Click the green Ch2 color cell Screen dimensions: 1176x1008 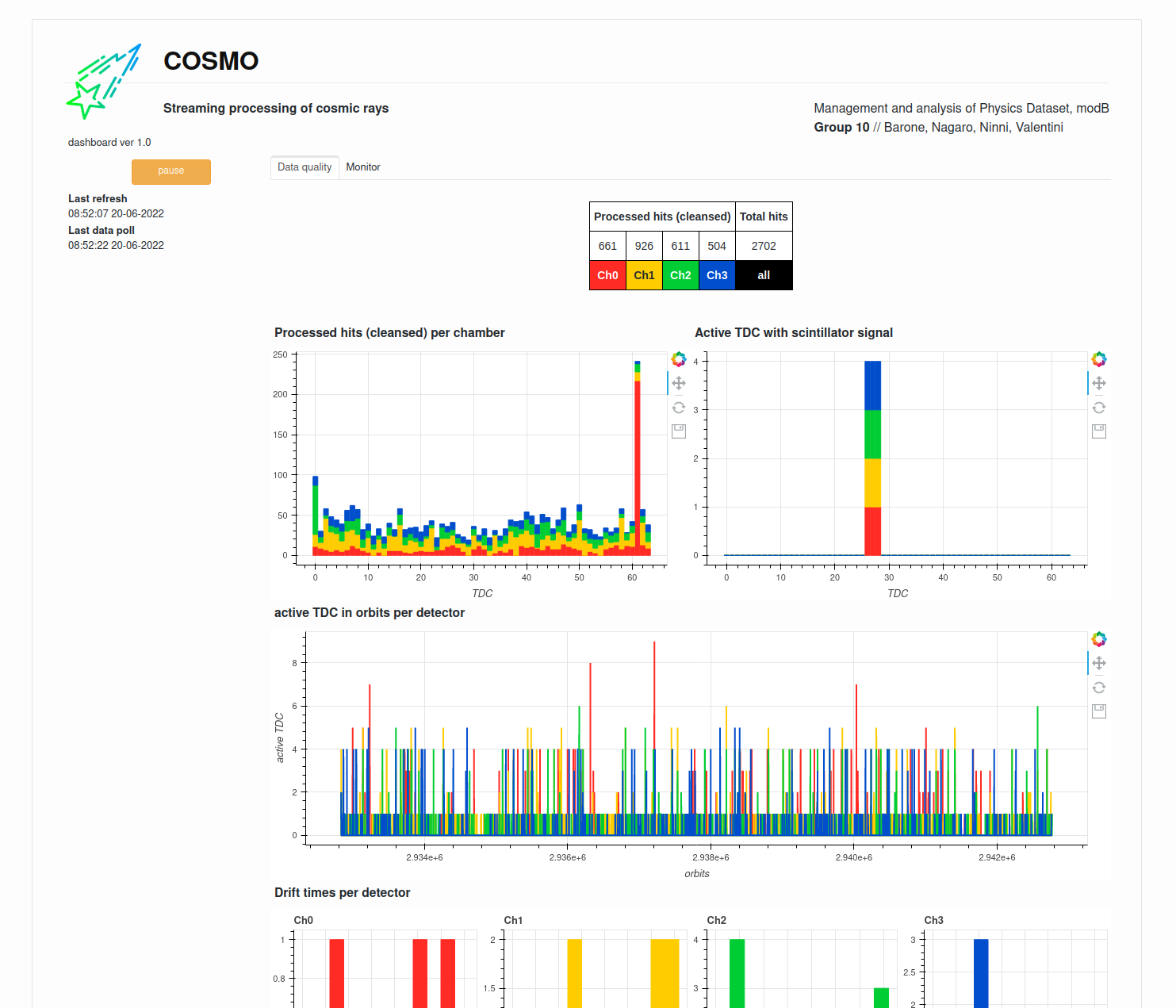[680, 275]
